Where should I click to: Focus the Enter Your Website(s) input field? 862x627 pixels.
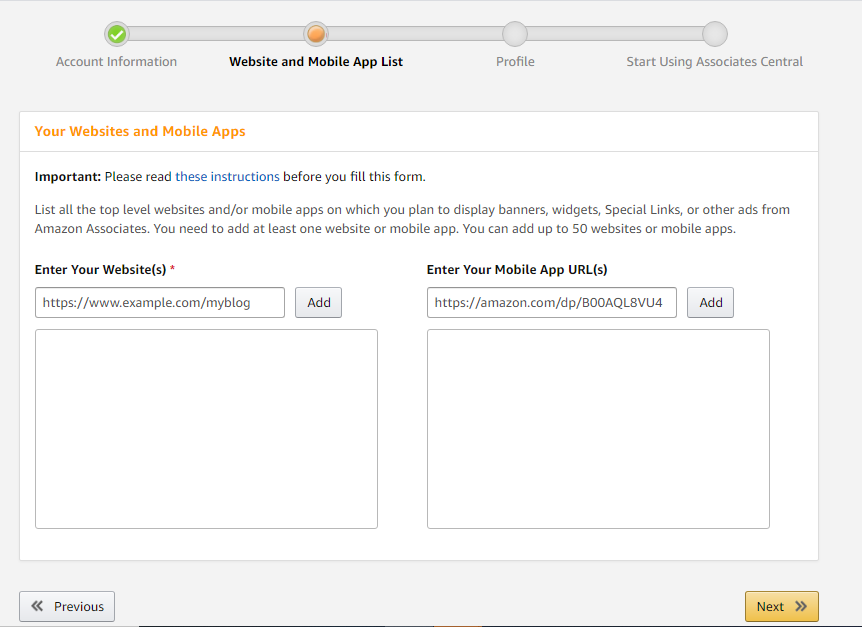point(159,302)
